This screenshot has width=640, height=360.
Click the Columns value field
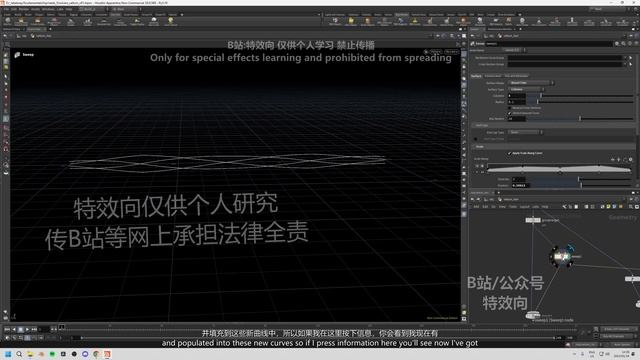point(516,96)
